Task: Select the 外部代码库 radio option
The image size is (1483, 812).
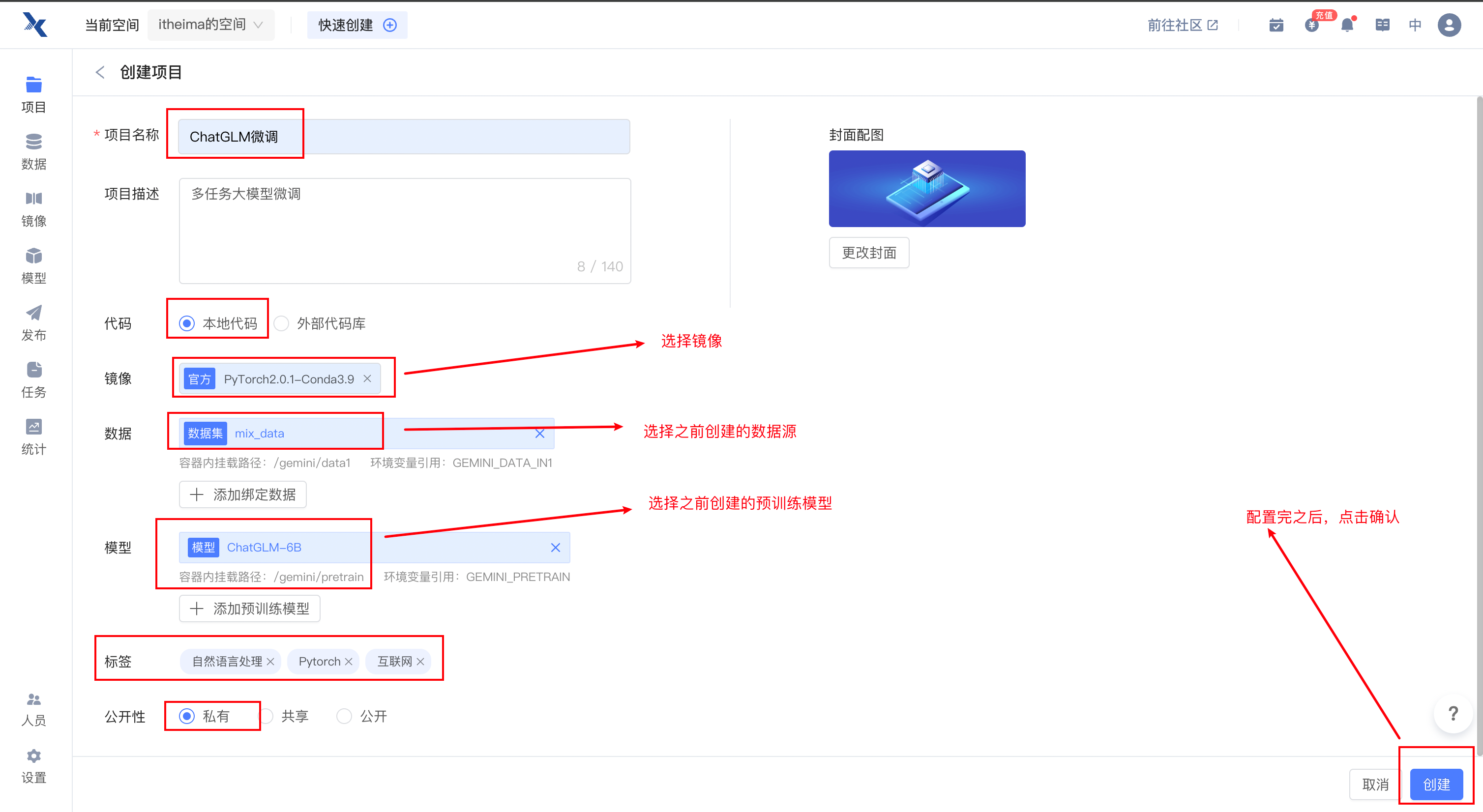Action: 282,323
